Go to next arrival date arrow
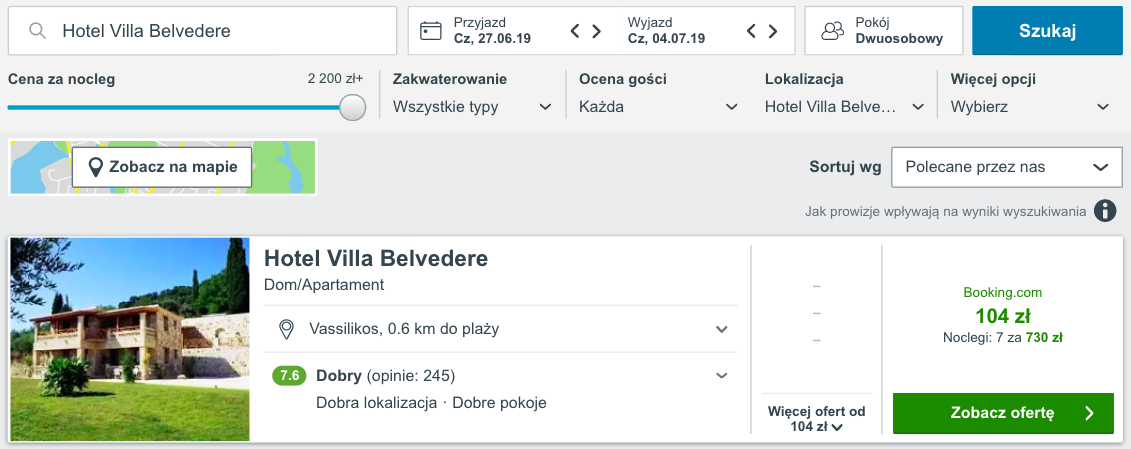 [597, 31]
